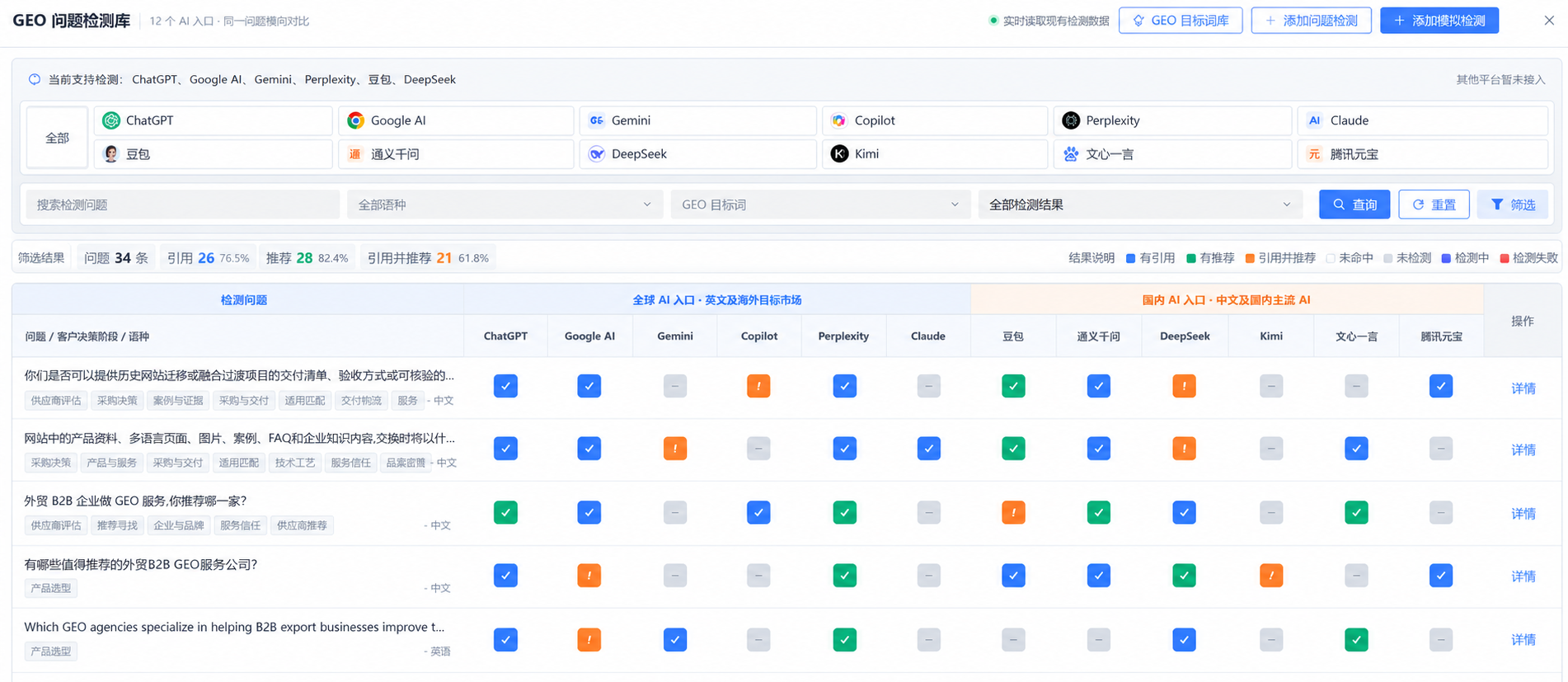This screenshot has width=1568, height=682.
Task: Click ChatGPT checked cell in the 你们是否可以提供 row
Action: [x=505, y=386]
